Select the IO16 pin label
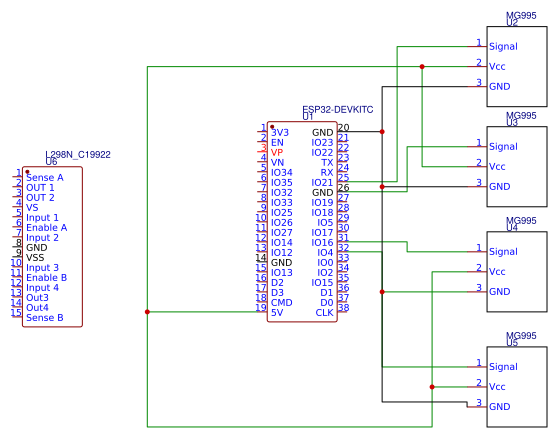The width and height of the screenshot is (557, 437). [x=322, y=243]
